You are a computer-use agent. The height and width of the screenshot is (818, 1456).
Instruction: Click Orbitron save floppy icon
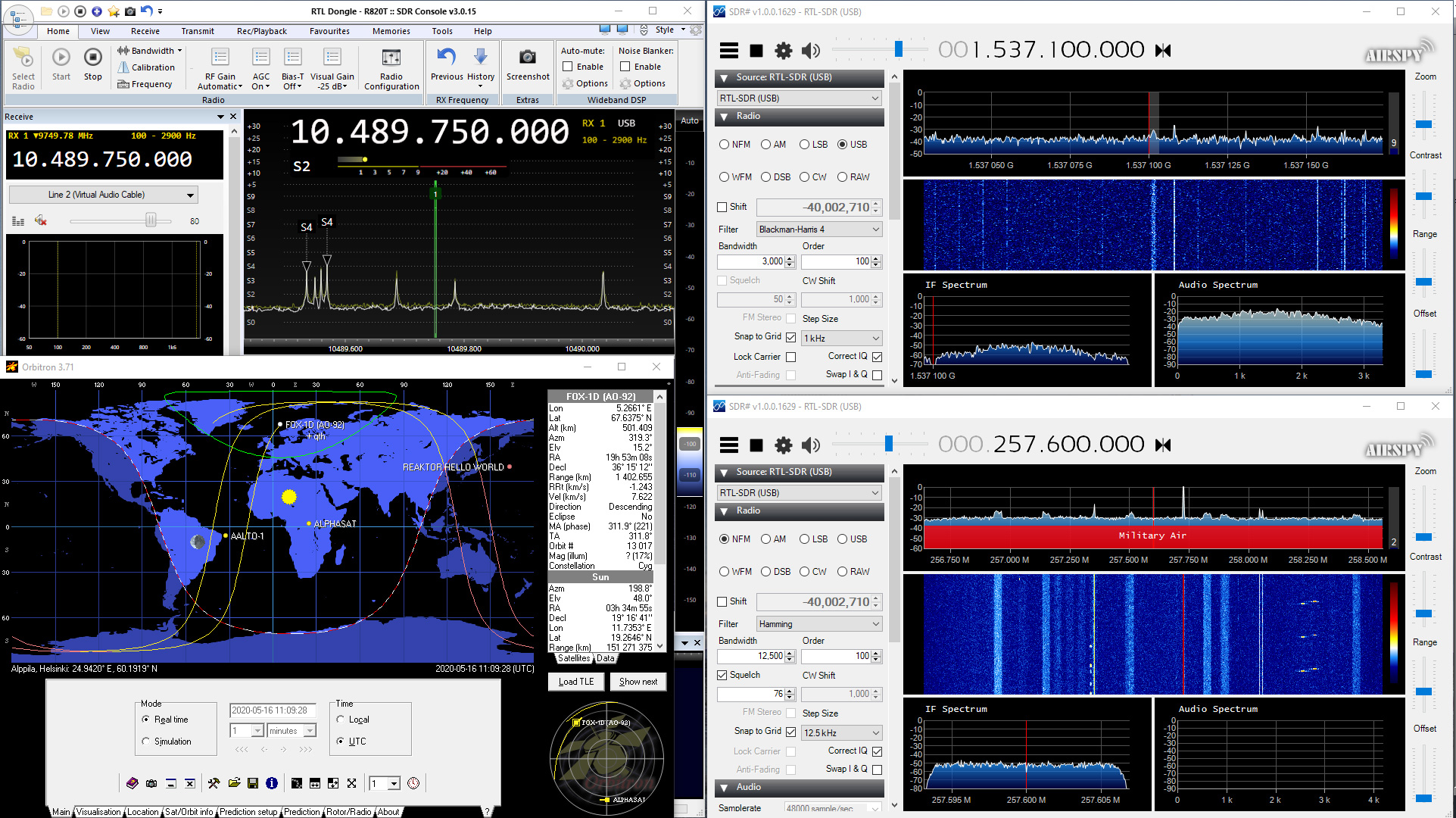[x=253, y=783]
